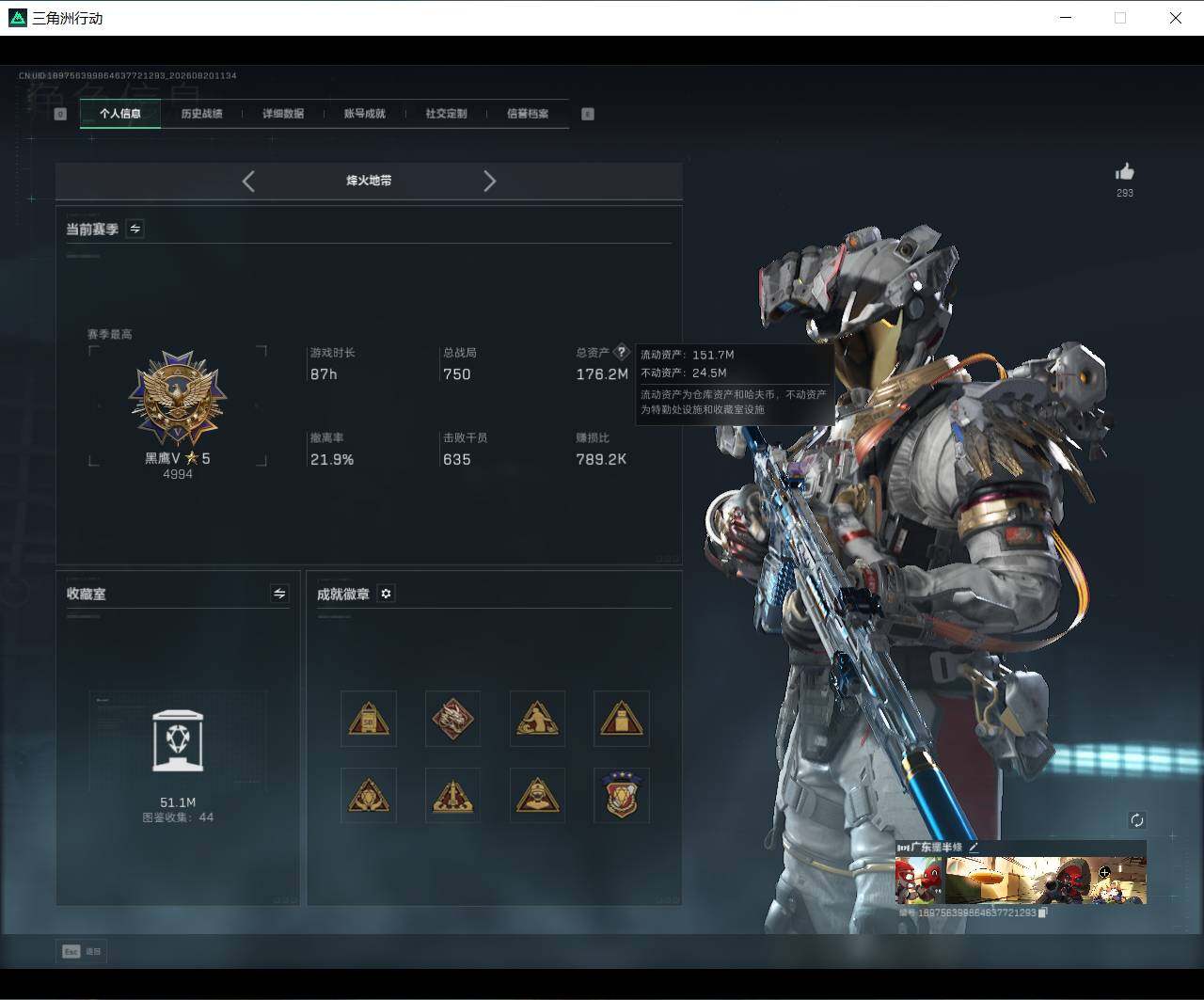The image size is (1204, 1000).
Task: Edit the player name with pencil icon
Action: 974,848
